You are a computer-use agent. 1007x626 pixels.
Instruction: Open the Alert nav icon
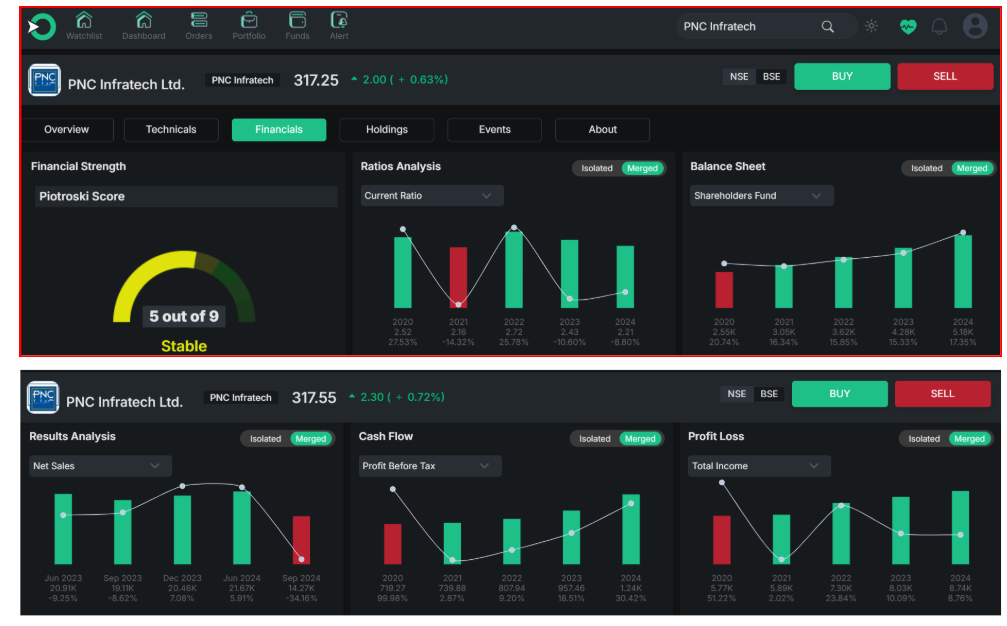point(339,26)
